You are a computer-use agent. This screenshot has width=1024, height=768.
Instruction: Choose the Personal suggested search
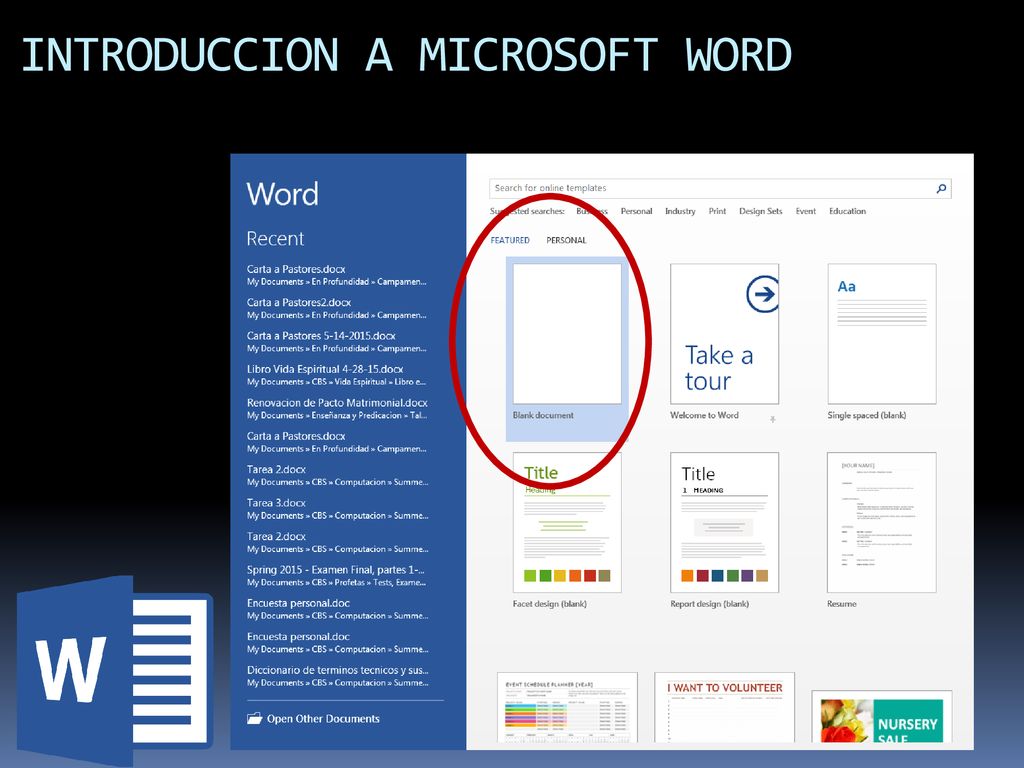point(636,211)
